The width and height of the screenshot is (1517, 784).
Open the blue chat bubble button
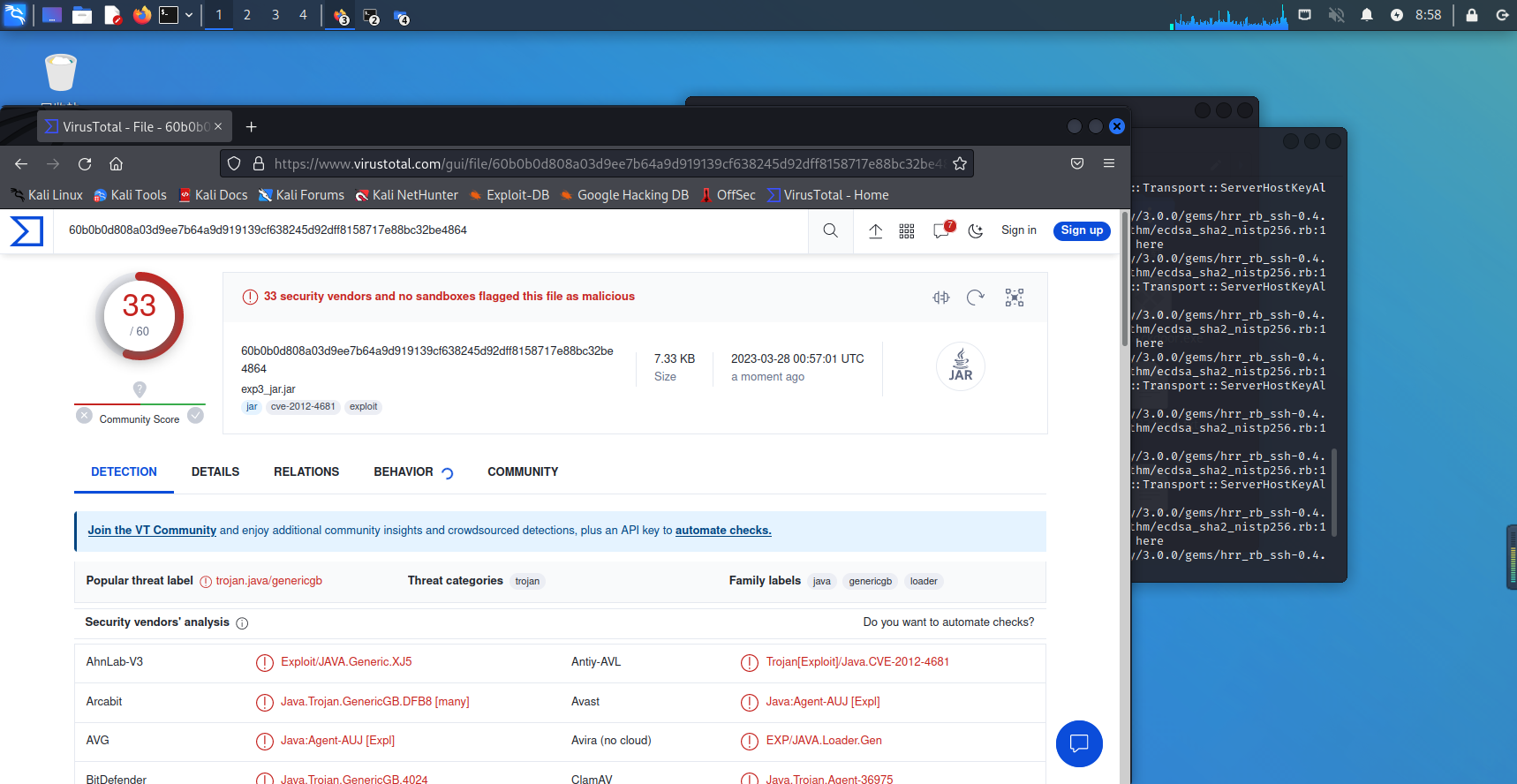pos(1079,744)
